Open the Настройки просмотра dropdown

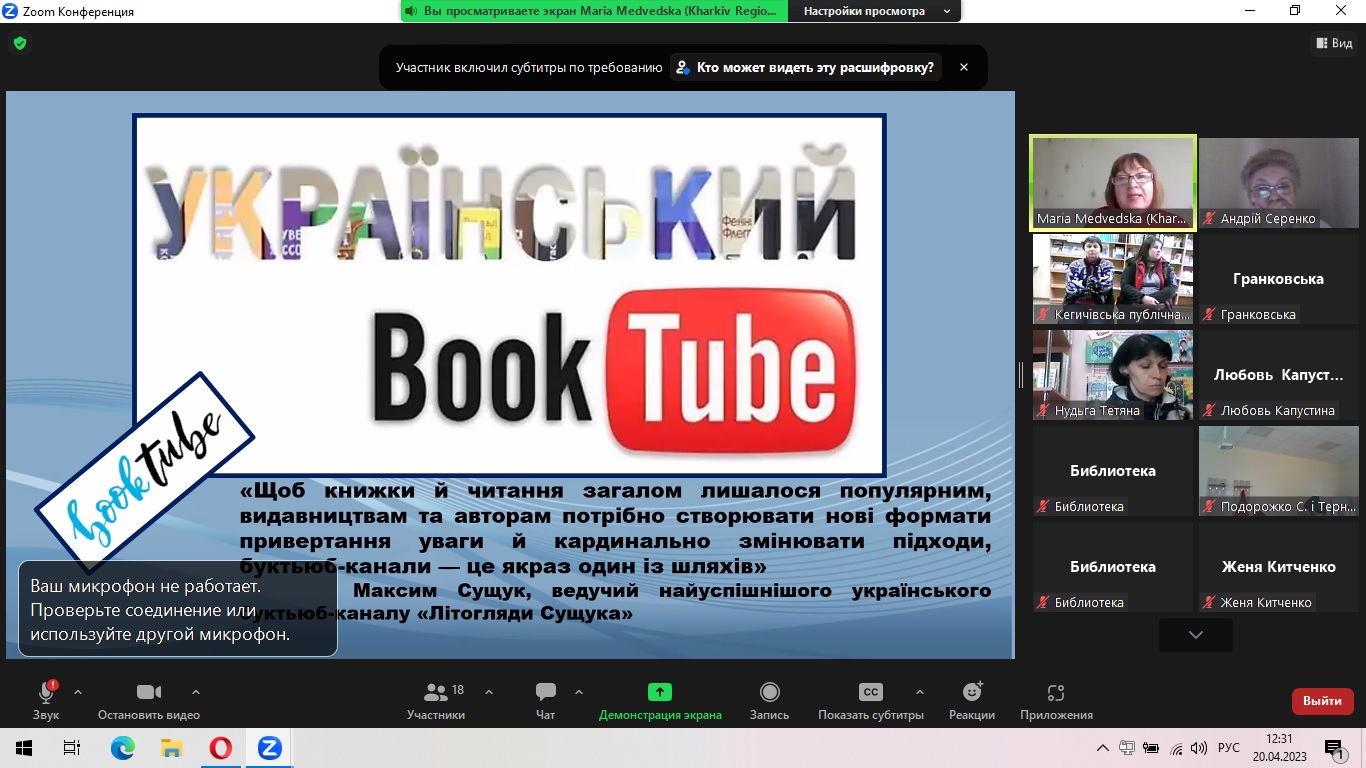pyautogui.click(x=877, y=11)
